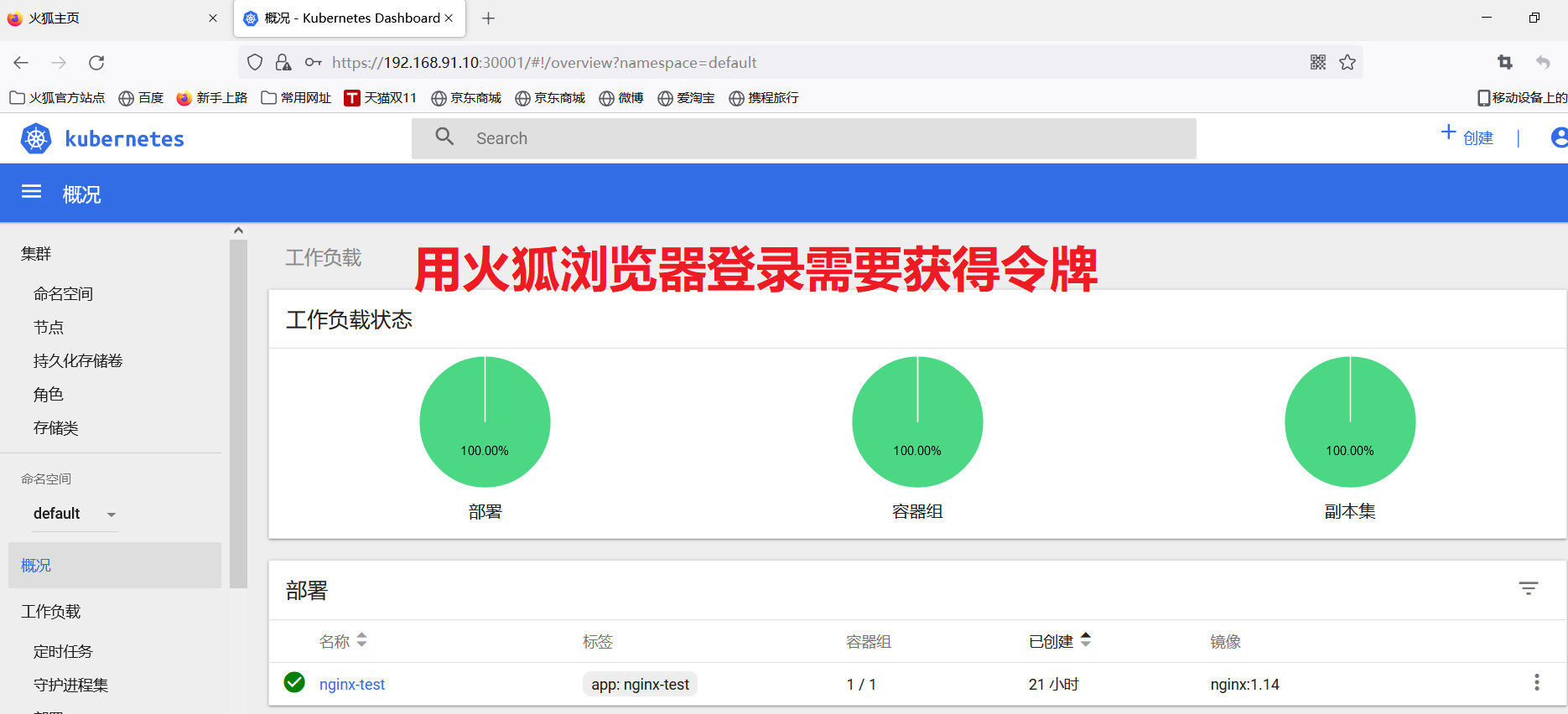This screenshot has height=714, width=1568.
Task: Go forward in browser history
Action: [59, 63]
